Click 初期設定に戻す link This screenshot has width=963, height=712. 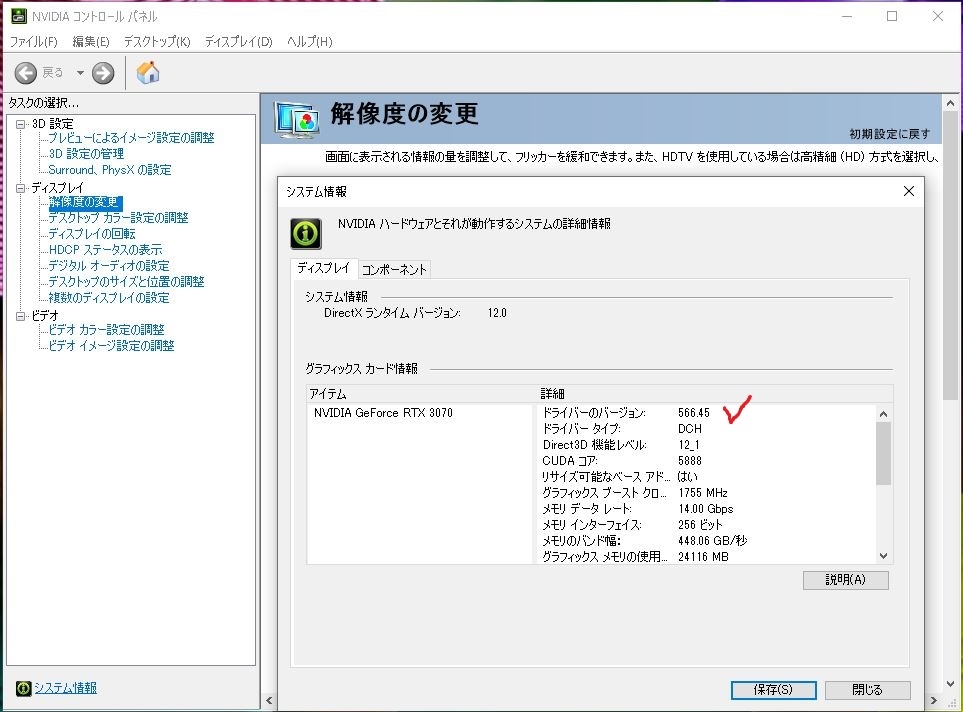(x=890, y=134)
